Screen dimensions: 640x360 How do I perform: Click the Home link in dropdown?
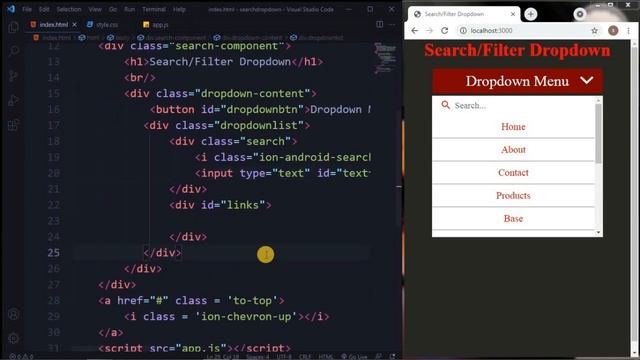pos(513,127)
